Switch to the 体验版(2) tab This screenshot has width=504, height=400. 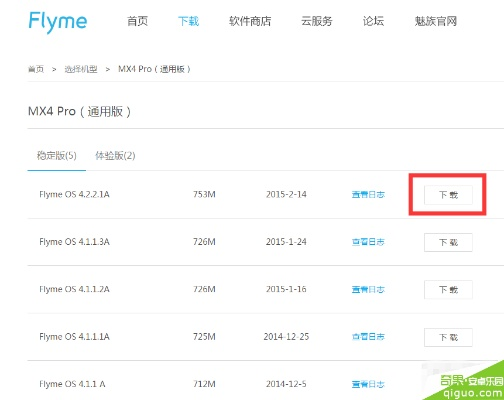115,156
